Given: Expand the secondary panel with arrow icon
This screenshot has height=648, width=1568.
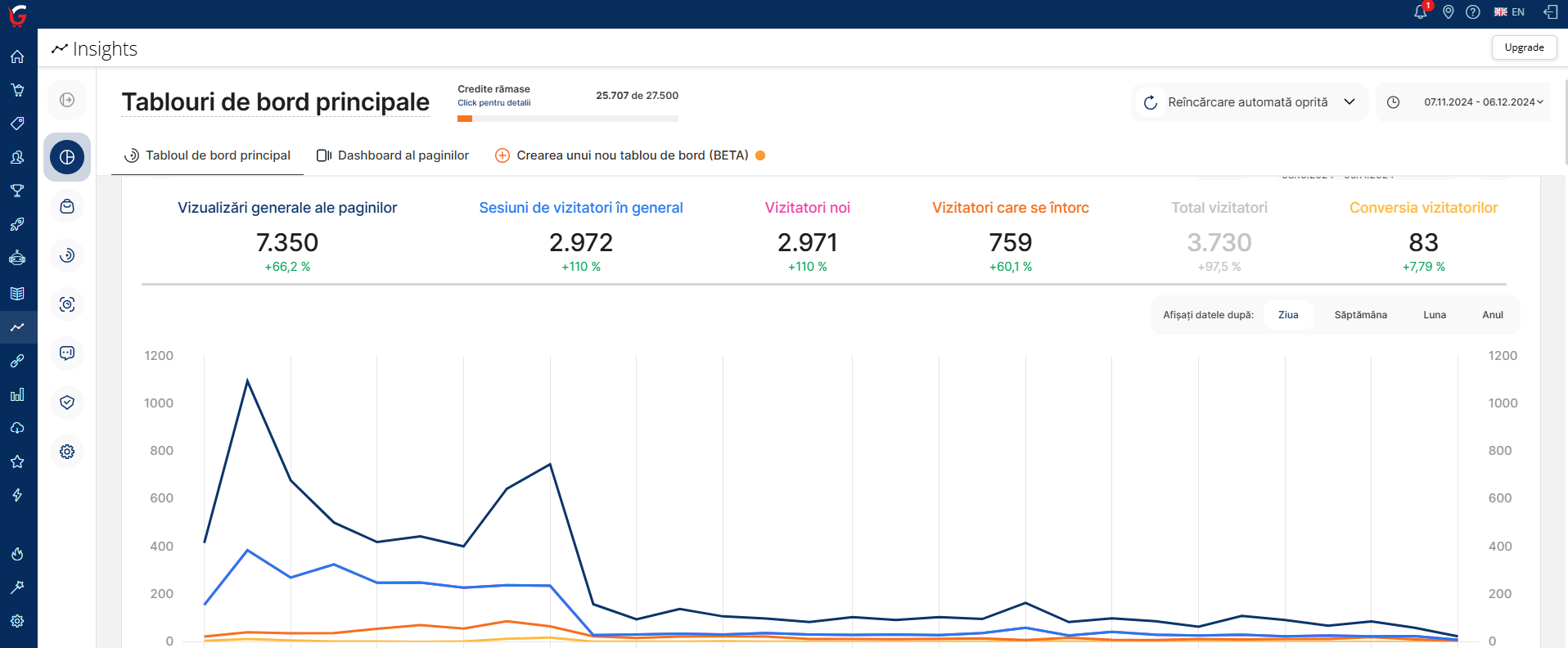Looking at the screenshot, I should (67, 100).
